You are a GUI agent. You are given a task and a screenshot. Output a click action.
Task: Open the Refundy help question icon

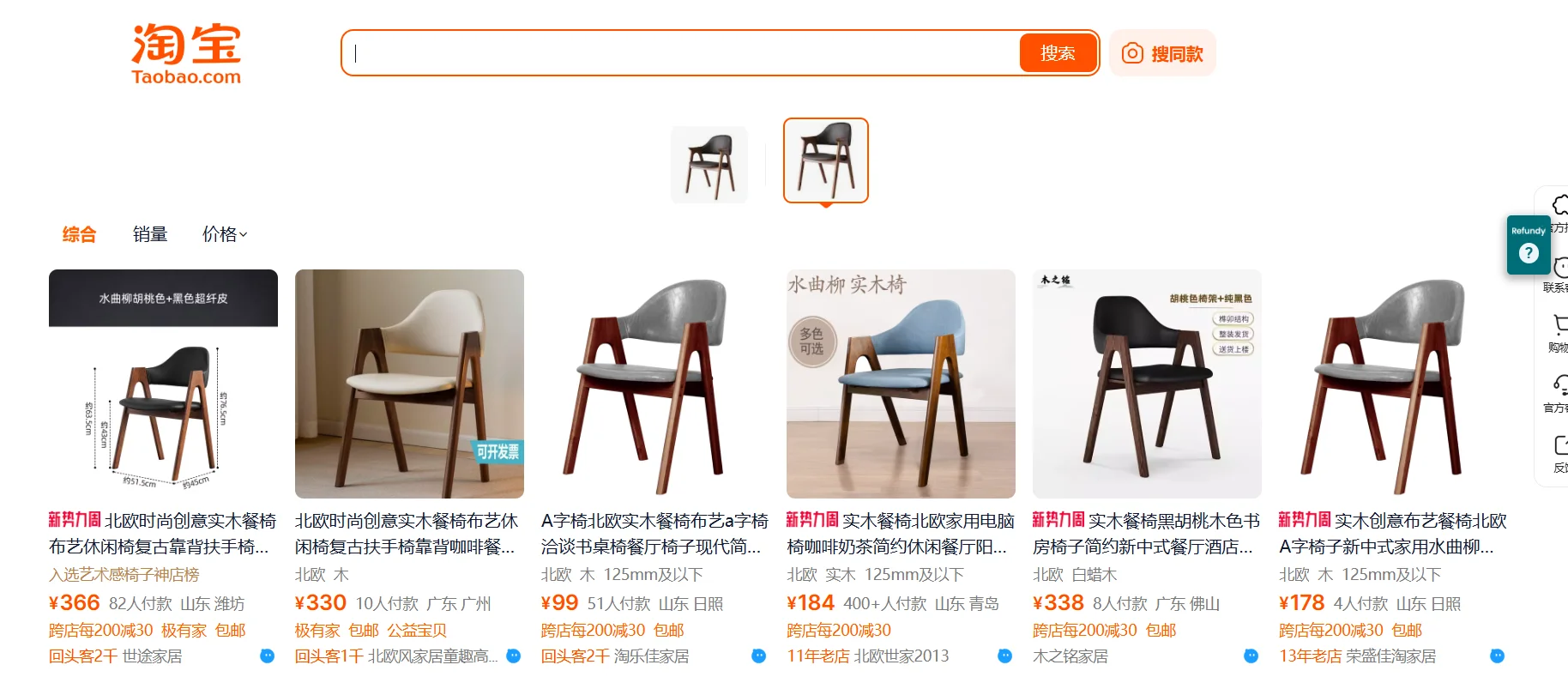pos(1528,253)
